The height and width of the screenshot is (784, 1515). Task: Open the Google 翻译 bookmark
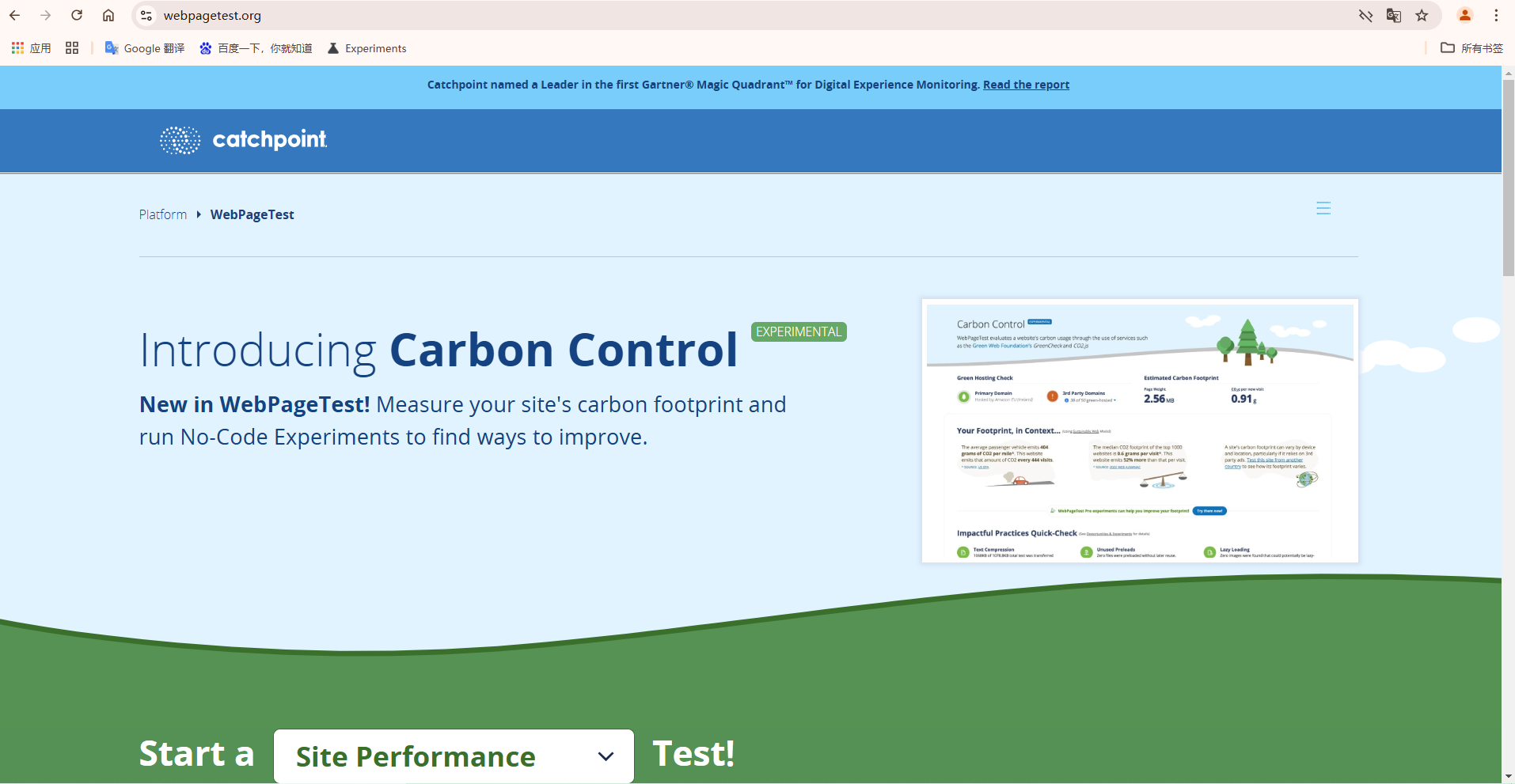(x=145, y=48)
